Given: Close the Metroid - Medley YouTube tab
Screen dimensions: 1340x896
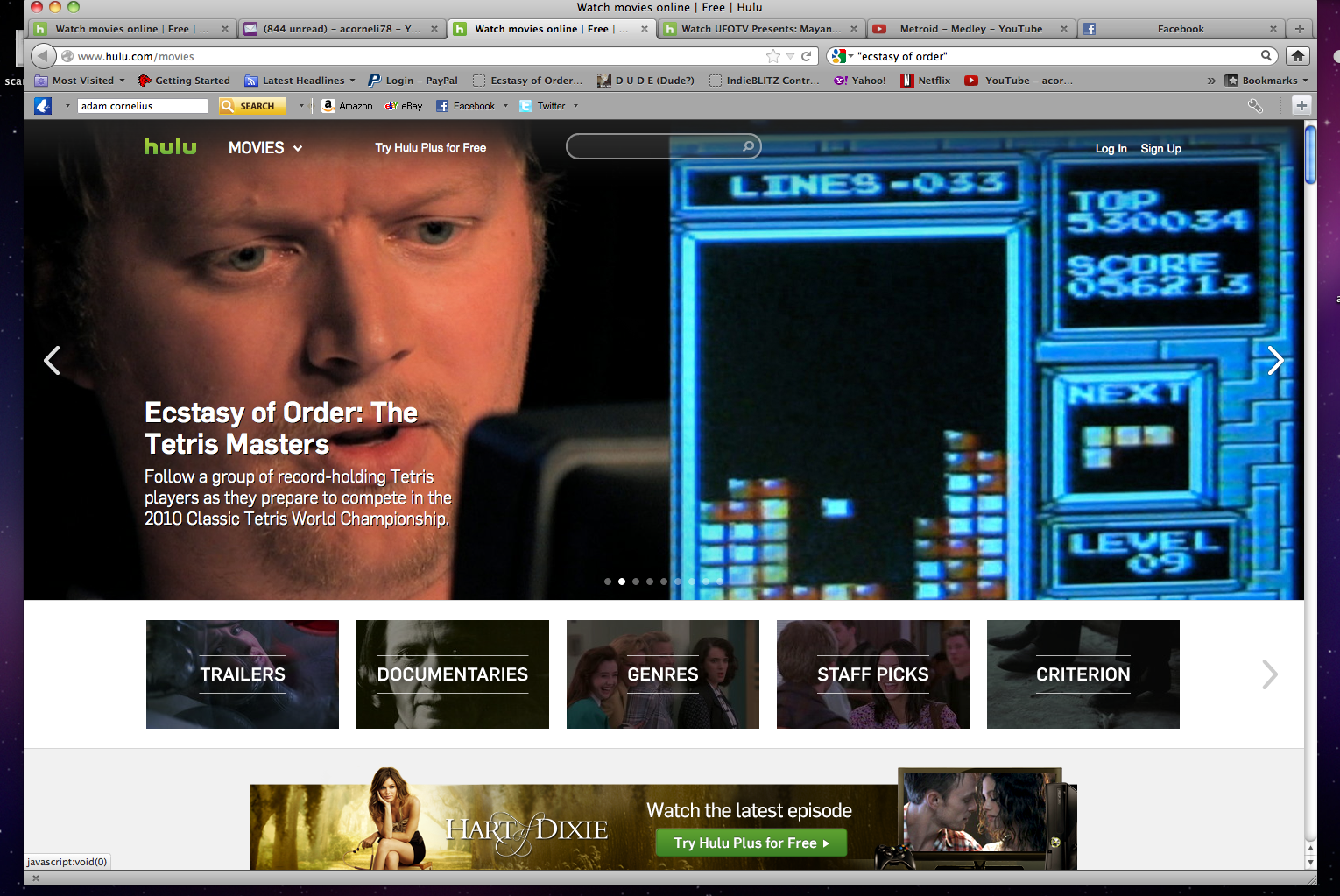Looking at the screenshot, I should point(1064,29).
